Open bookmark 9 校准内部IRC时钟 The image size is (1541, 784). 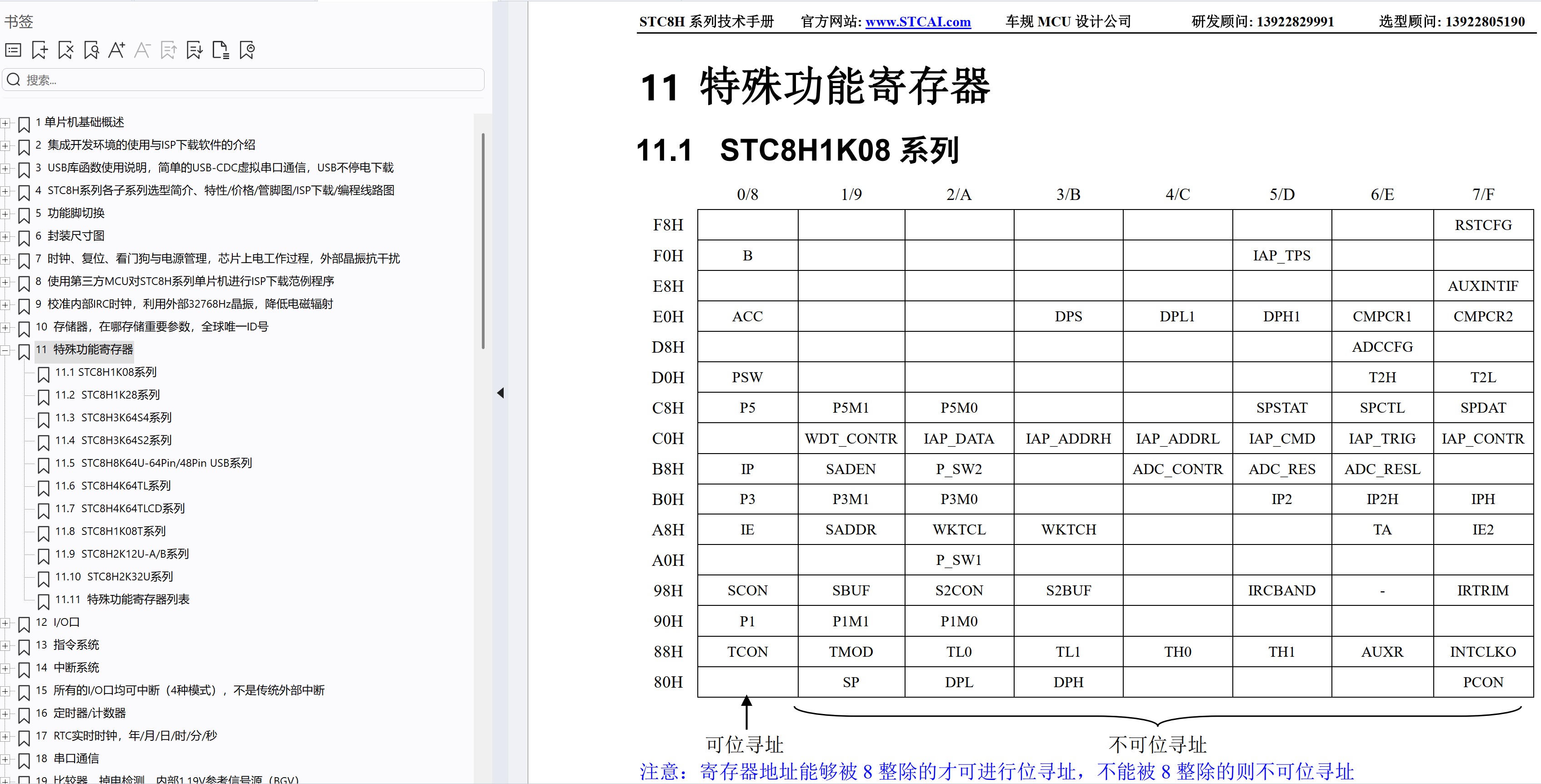coord(184,304)
